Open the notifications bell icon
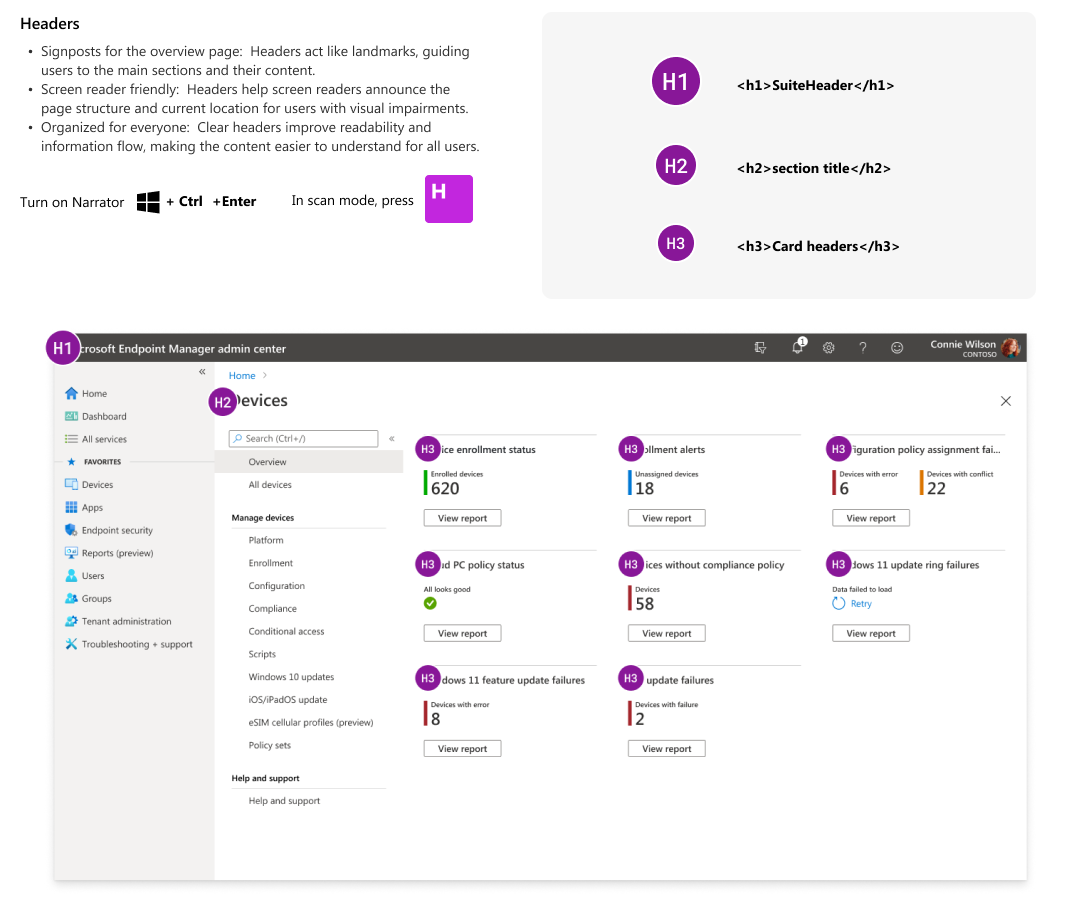This screenshot has height=912, width=1068. [798, 347]
